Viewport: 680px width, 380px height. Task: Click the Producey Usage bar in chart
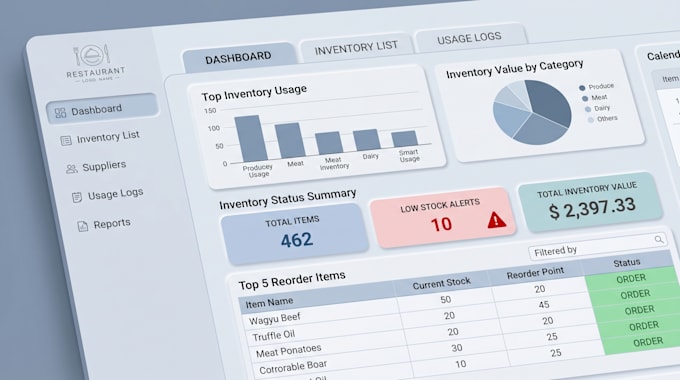tap(251, 139)
